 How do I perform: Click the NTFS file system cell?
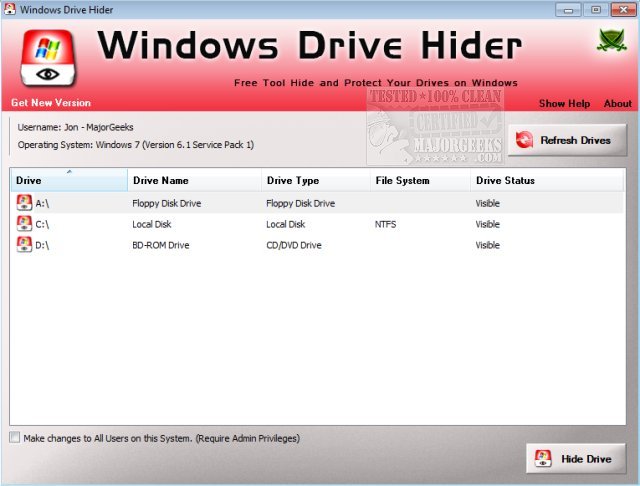tap(385, 224)
